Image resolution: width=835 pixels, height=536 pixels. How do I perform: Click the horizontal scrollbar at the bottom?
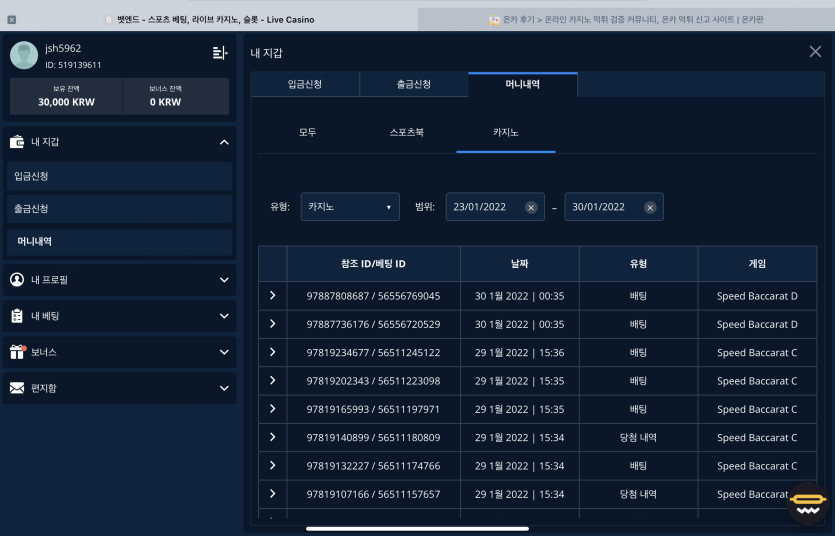pyautogui.click(x=418, y=529)
